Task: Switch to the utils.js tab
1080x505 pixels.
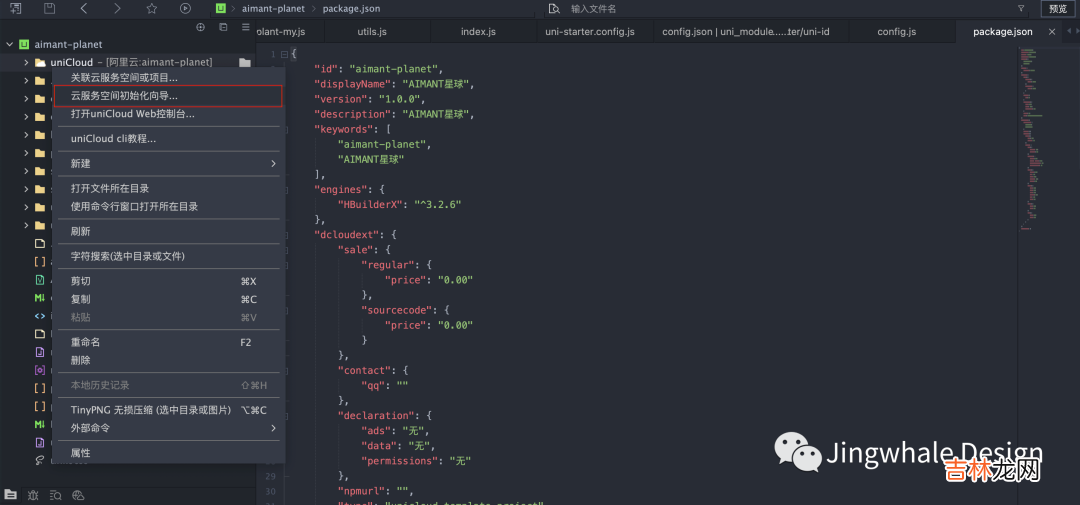Action: tap(372, 32)
